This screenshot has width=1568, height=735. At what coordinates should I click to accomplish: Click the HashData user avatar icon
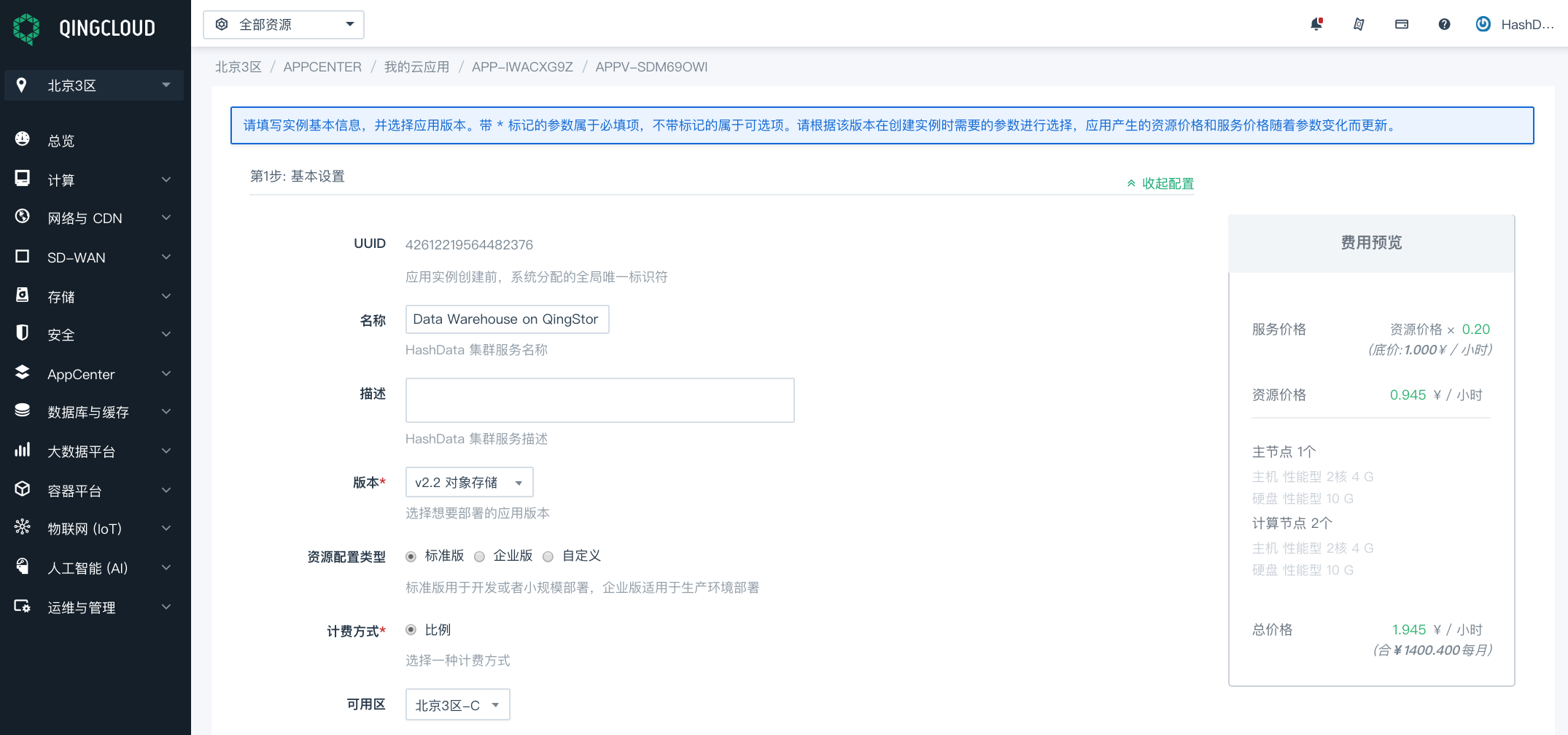1483,24
